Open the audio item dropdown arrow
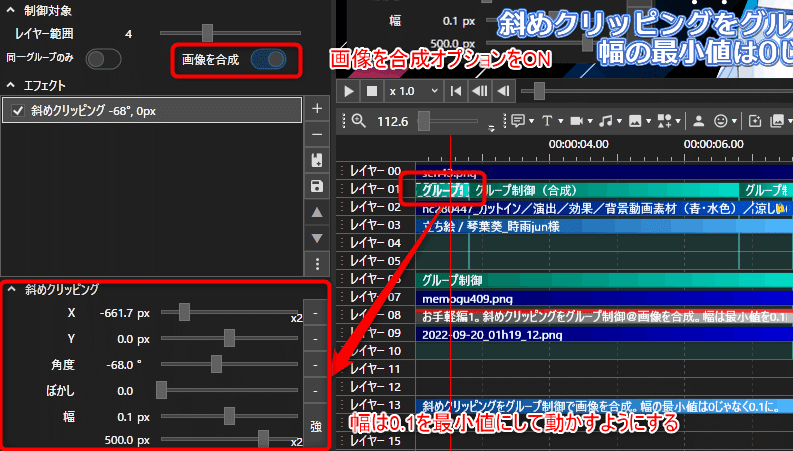 click(619, 121)
